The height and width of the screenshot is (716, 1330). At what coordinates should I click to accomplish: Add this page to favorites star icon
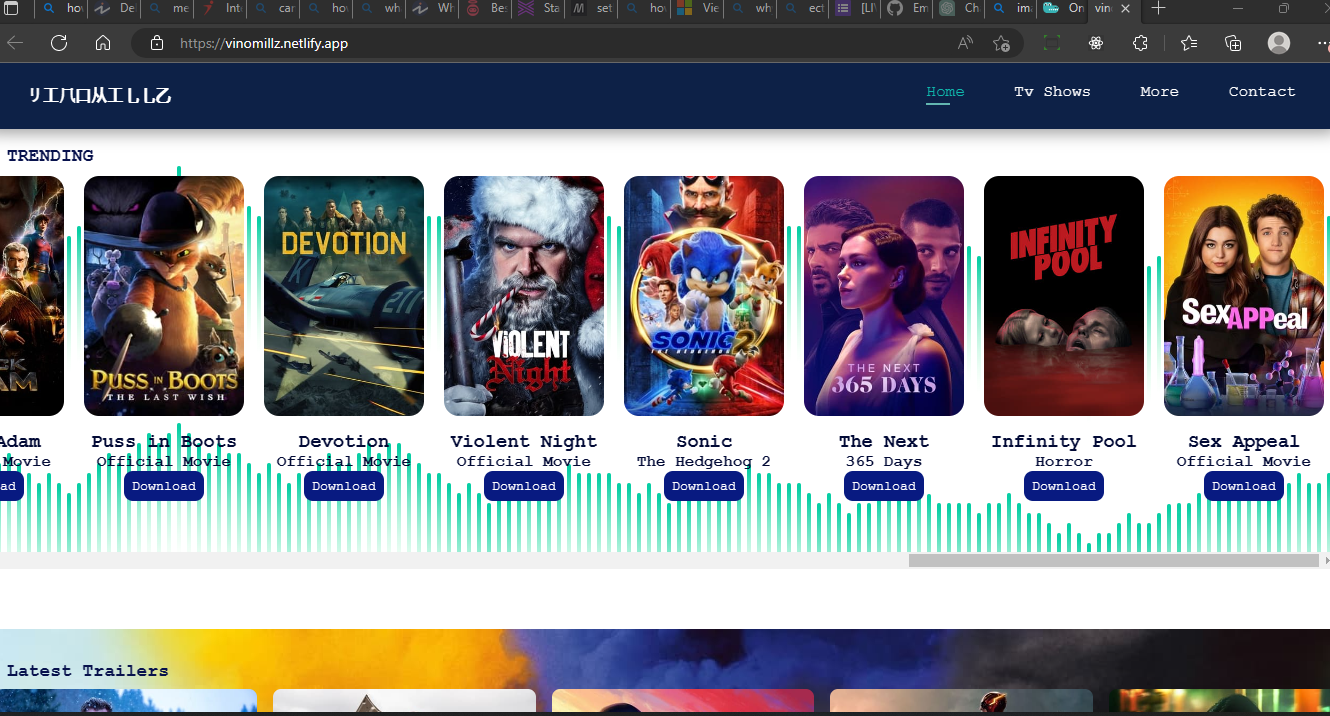click(x=1001, y=43)
